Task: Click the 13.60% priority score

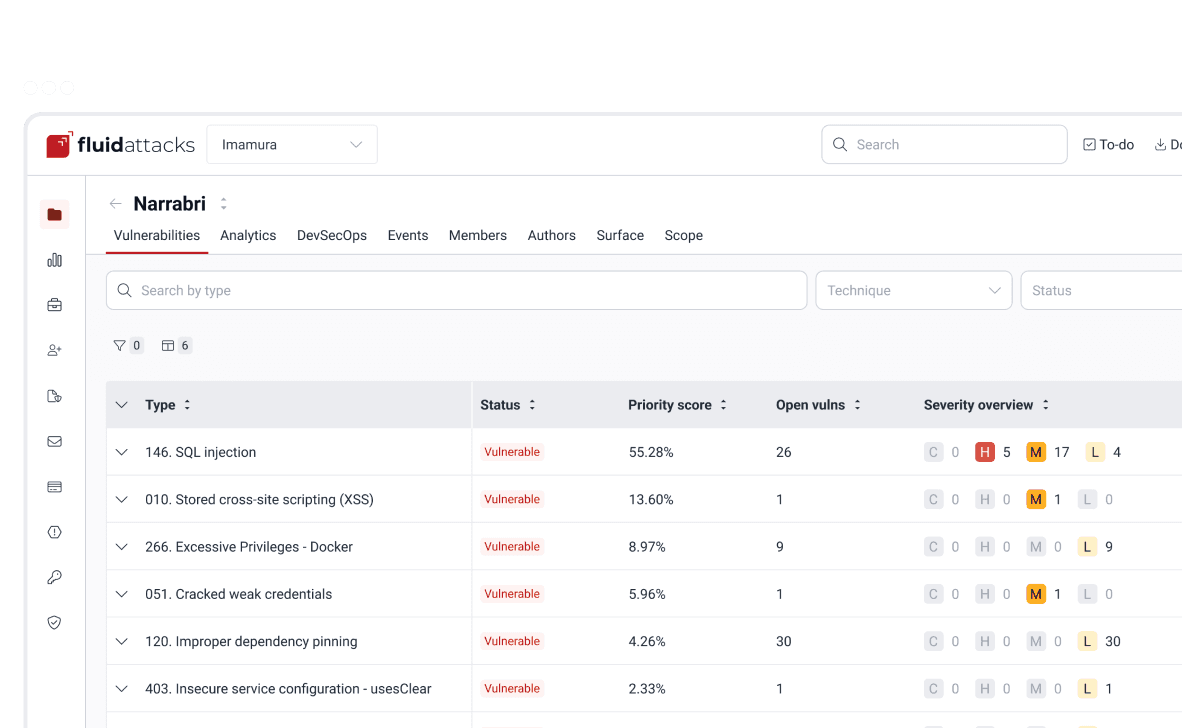Action: [651, 499]
